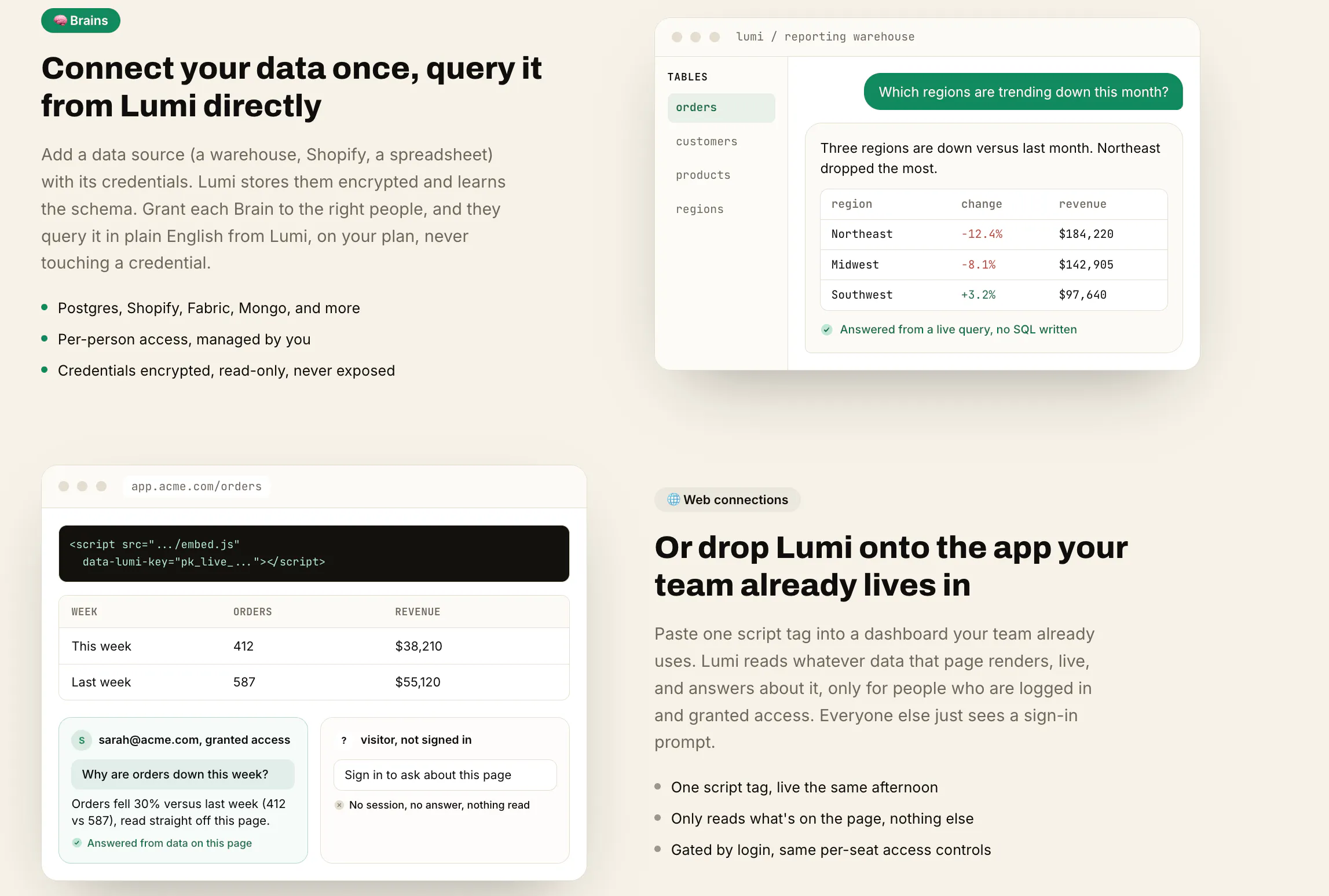Select the regions table
1329x896 pixels.
point(700,210)
